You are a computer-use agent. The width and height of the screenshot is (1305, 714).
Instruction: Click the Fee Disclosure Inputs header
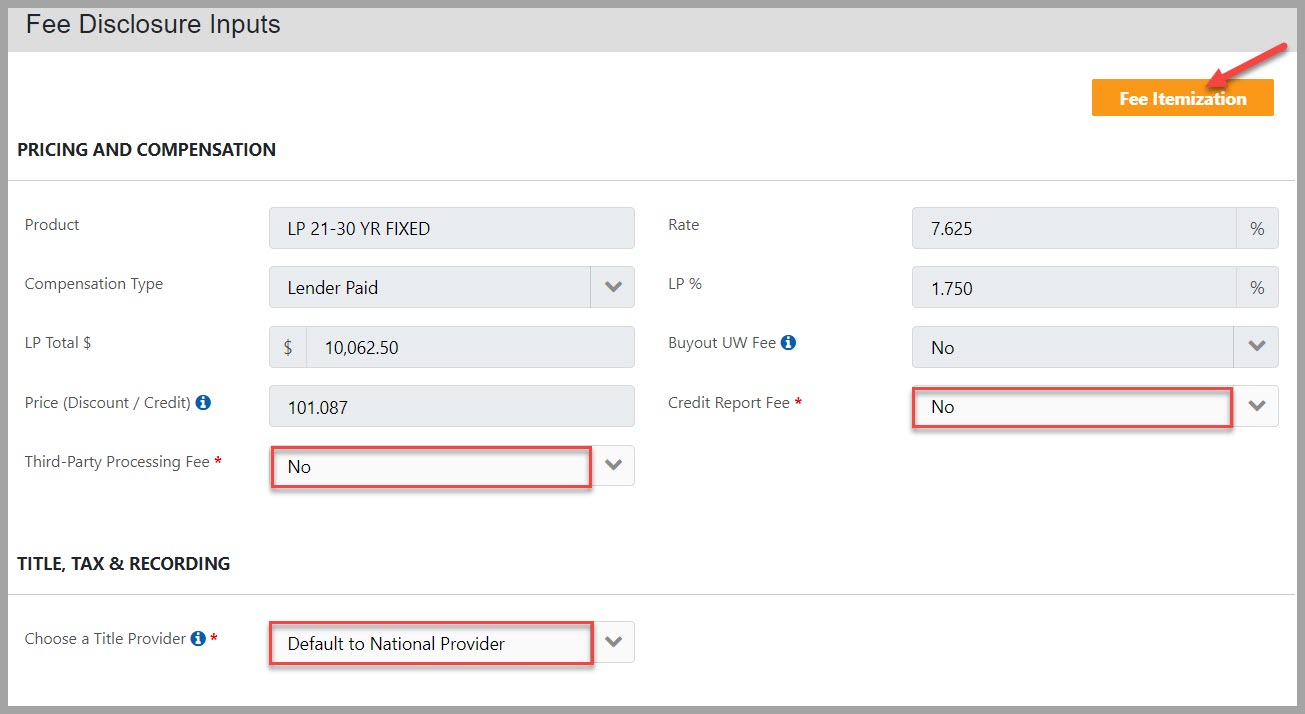point(152,24)
